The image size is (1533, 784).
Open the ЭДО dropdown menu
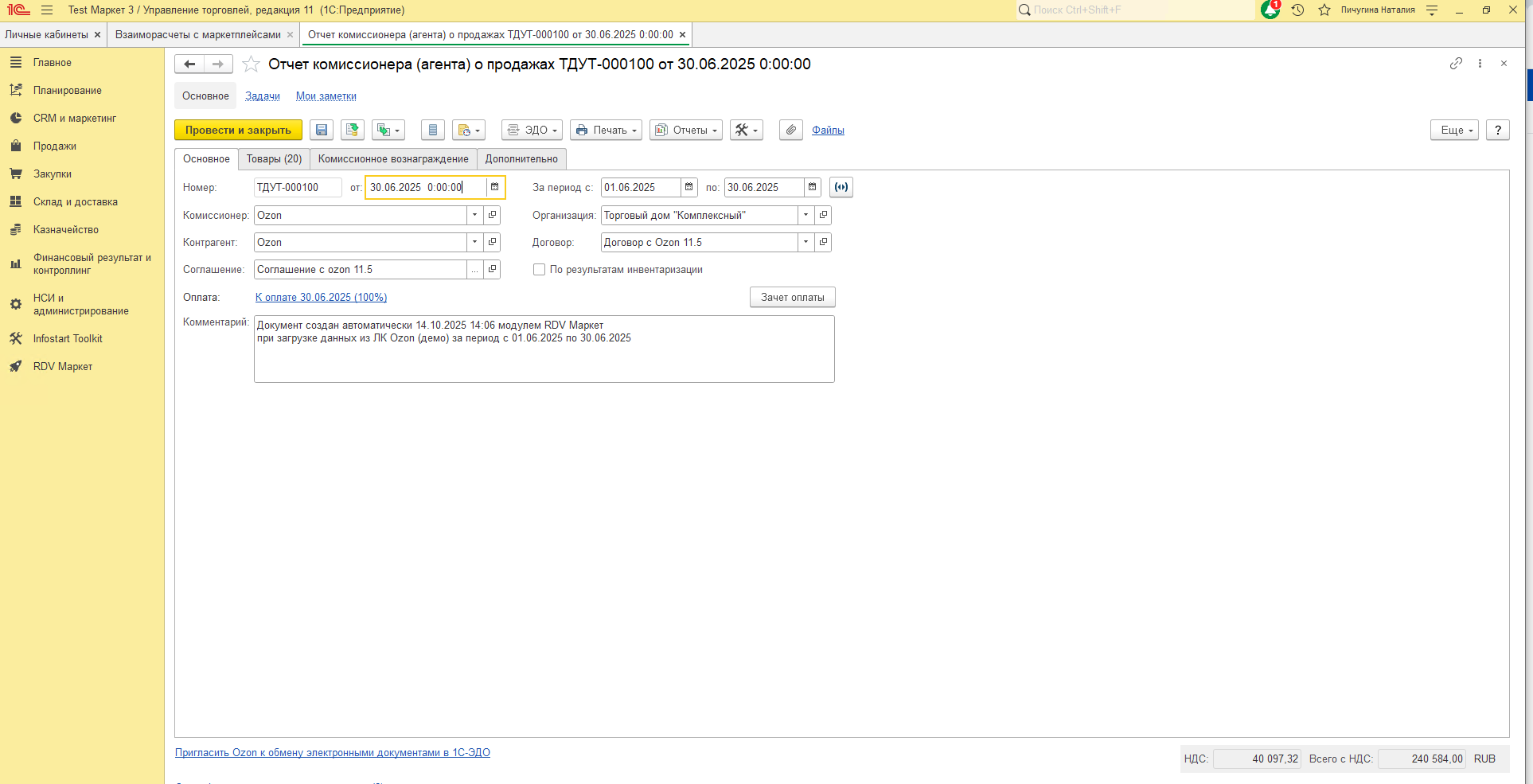coord(532,130)
